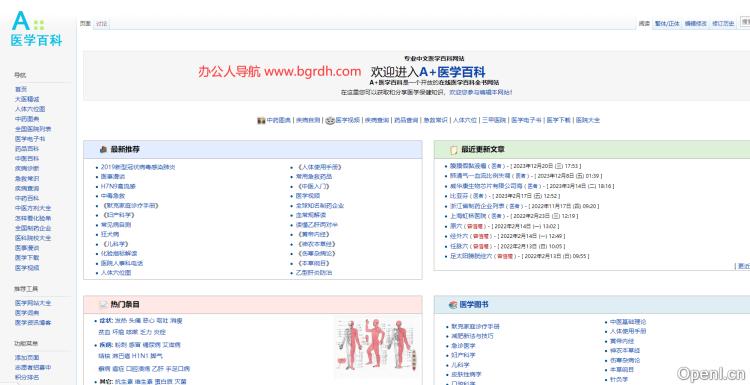Screen dimensions: 750x385
Task: Click the icon beside 热门条目 heading
Action: pyautogui.click(x=103, y=305)
